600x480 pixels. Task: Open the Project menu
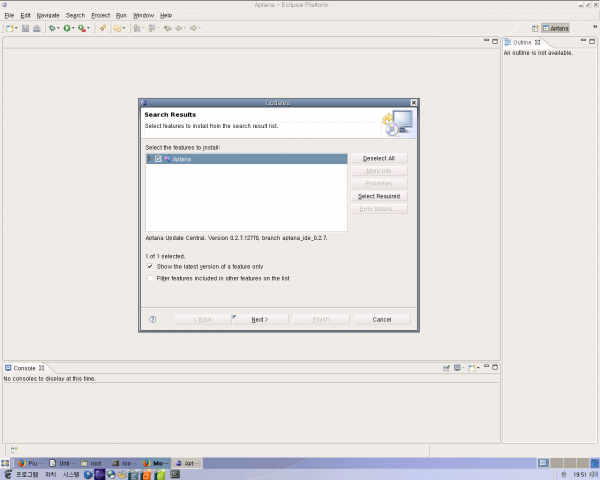pyautogui.click(x=101, y=15)
